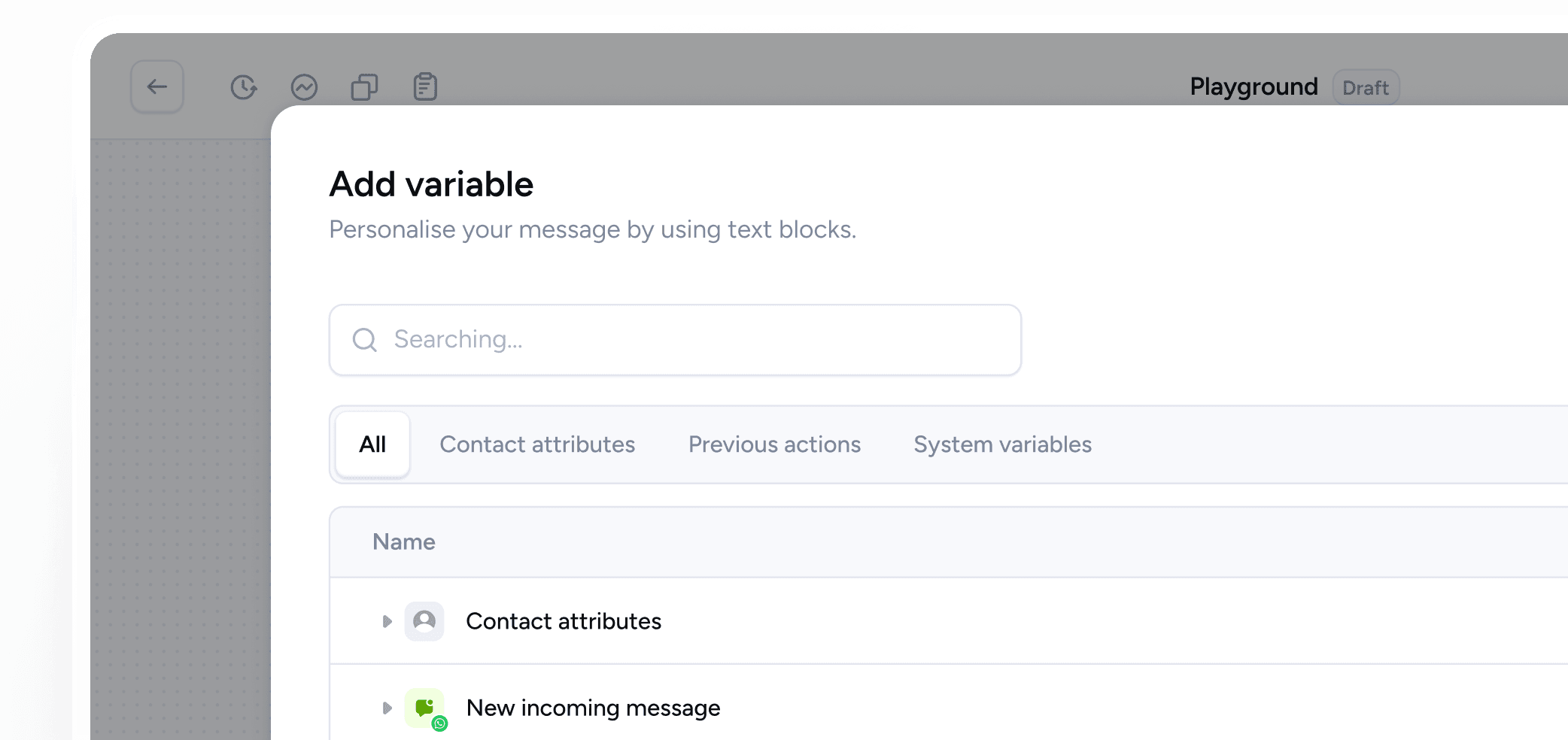This screenshot has width=1568, height=740.
Task: Select the All tab
Action: click(372, 444)
